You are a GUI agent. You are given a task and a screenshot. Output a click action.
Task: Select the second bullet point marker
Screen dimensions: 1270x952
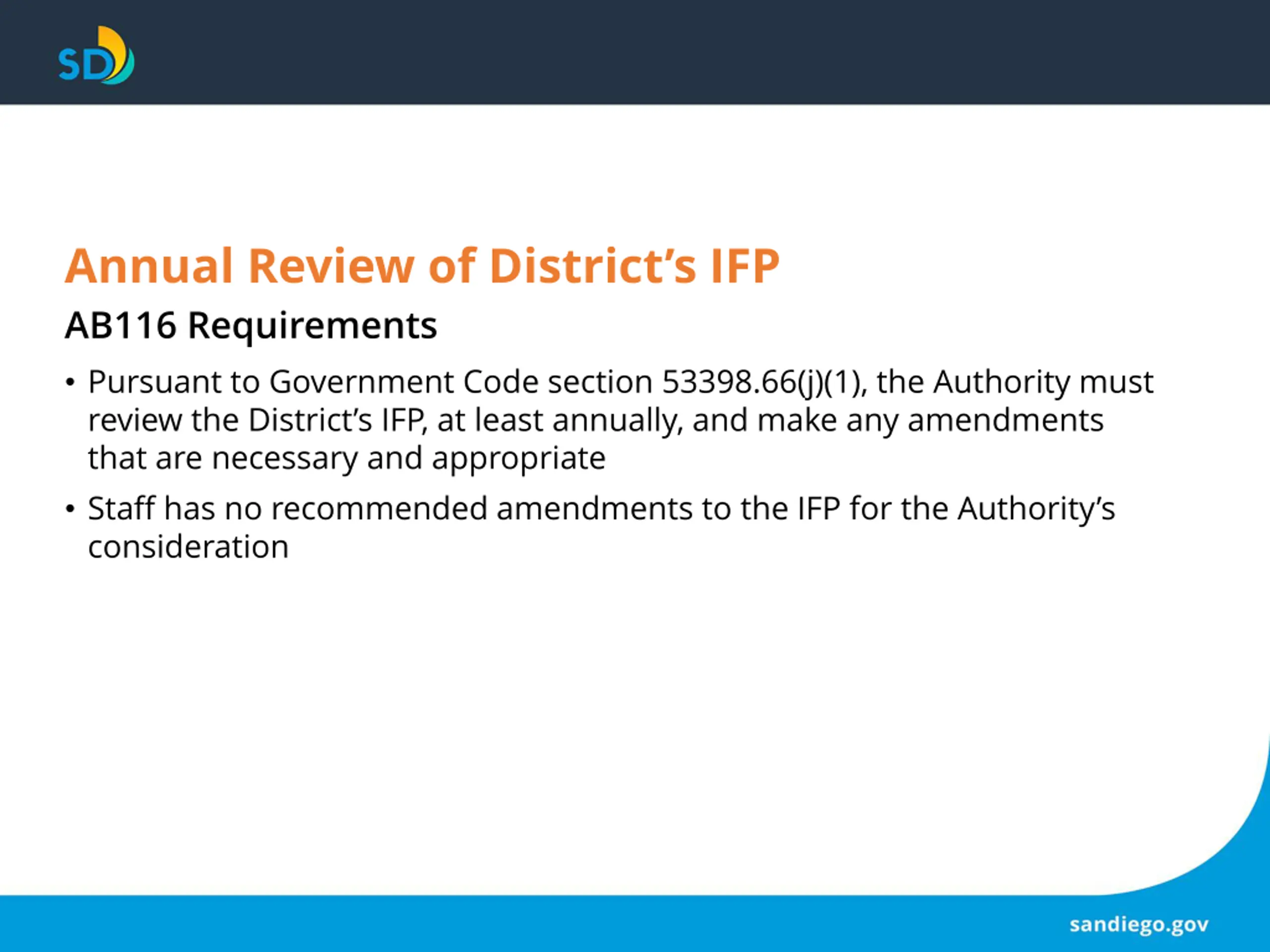(x=70, y=509)
